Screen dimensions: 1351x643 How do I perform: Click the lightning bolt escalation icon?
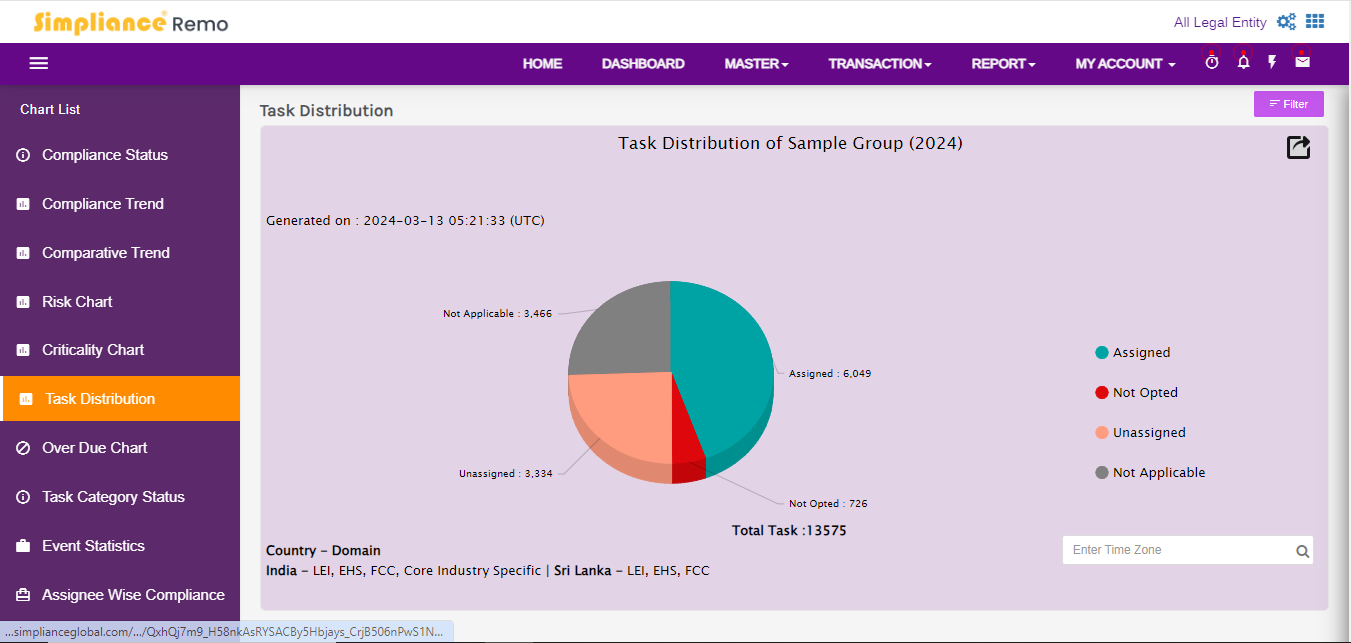[x=1272, y=62]
